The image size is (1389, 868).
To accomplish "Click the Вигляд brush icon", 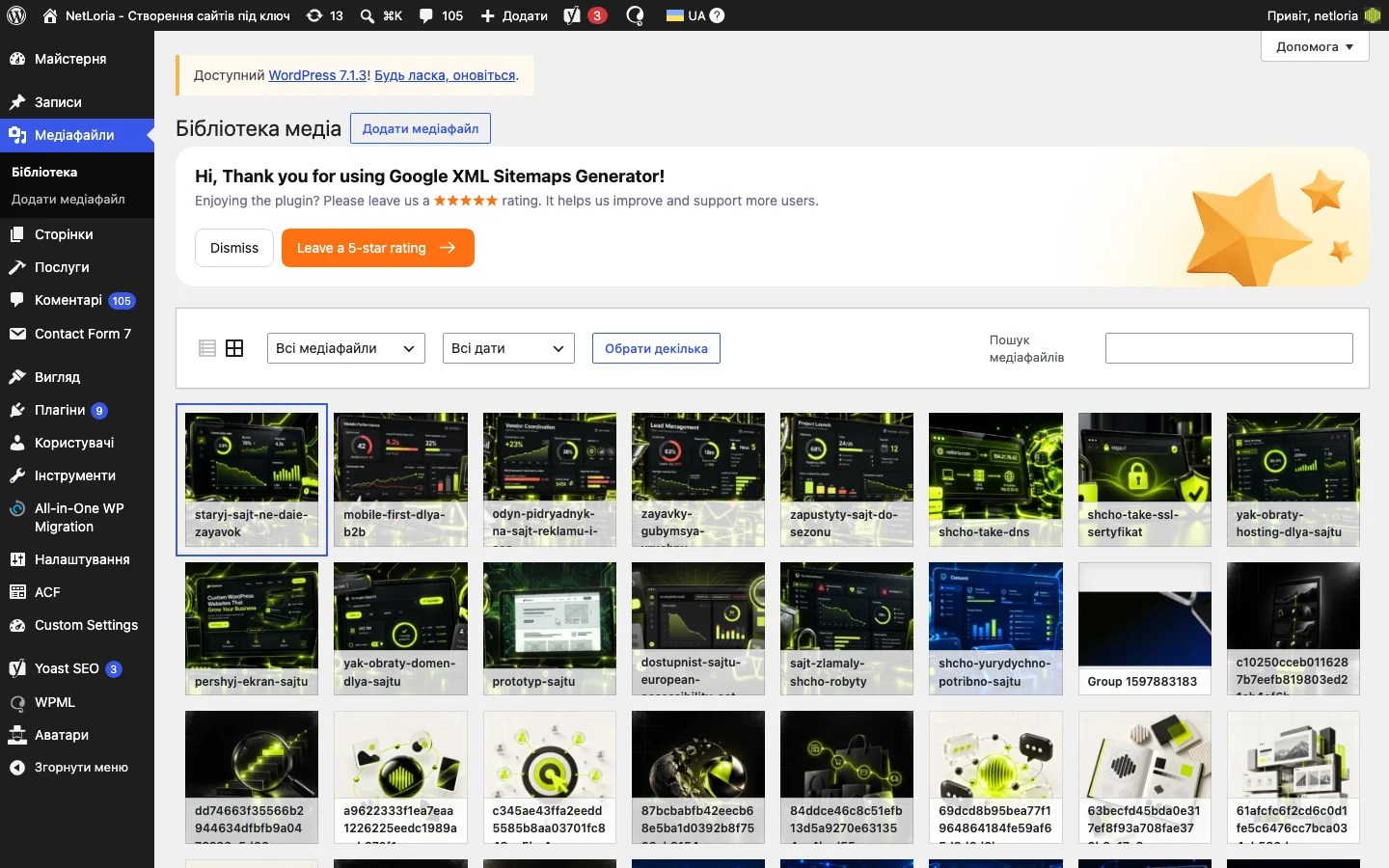I will (17, 377).
